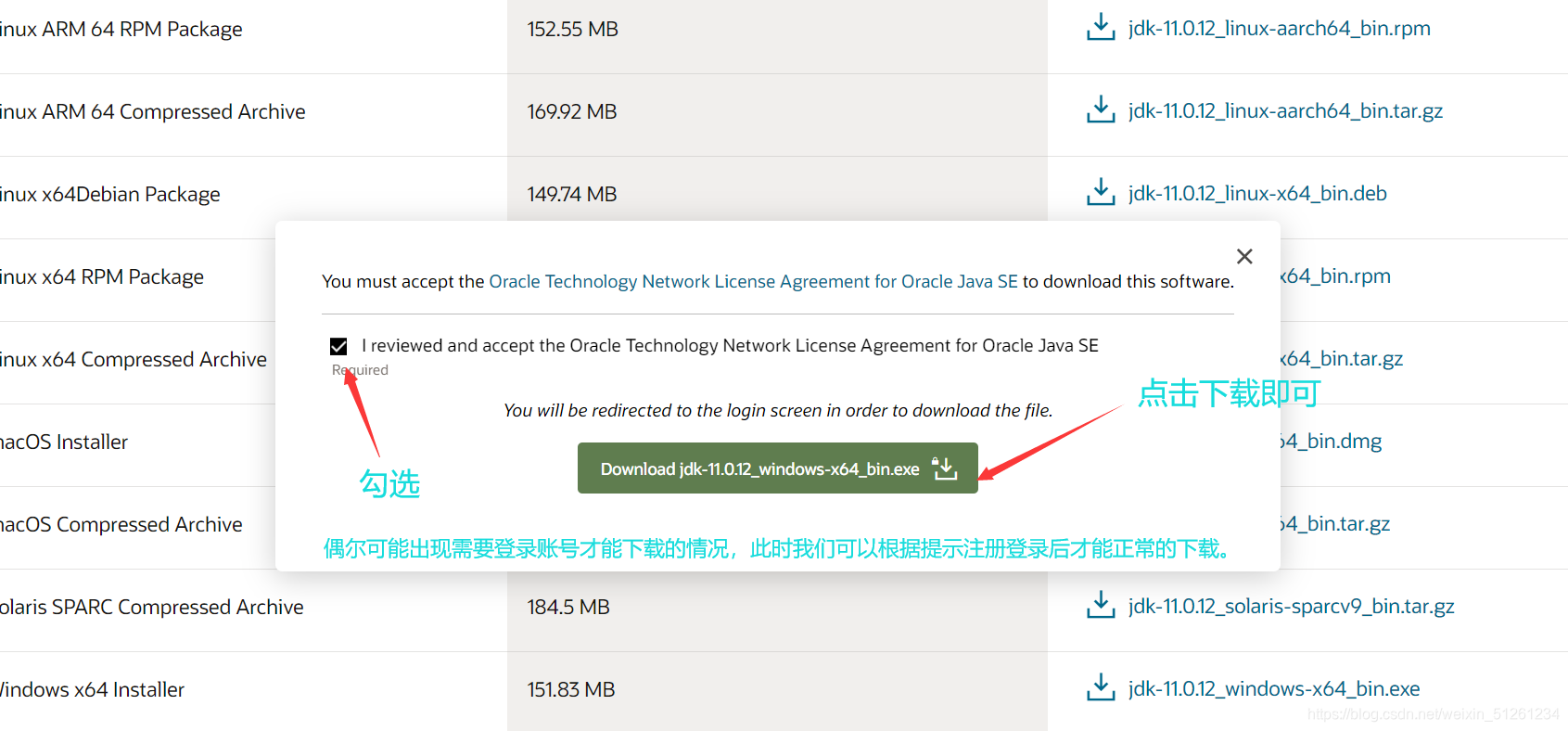The width and height of the screenshot is (1568, 731).
Task: Click the Required label under checkbox
Action: [360, 370]
